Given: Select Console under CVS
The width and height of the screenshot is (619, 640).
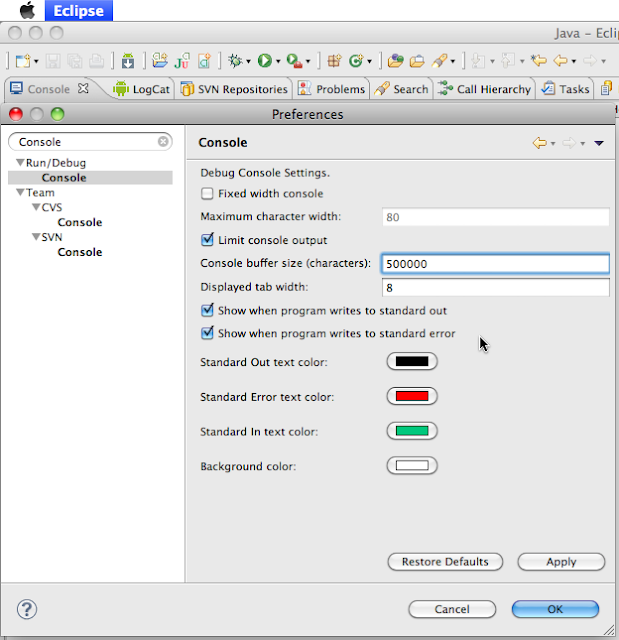Looking at the screenshot, I should pos(80,222).
